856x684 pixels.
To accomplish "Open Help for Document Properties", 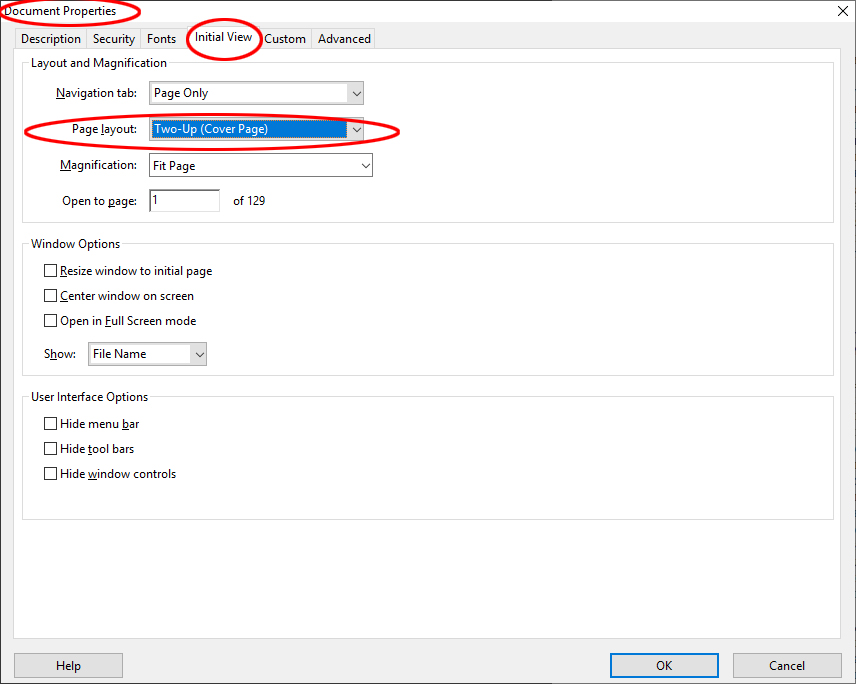I will tap(68, 665).
